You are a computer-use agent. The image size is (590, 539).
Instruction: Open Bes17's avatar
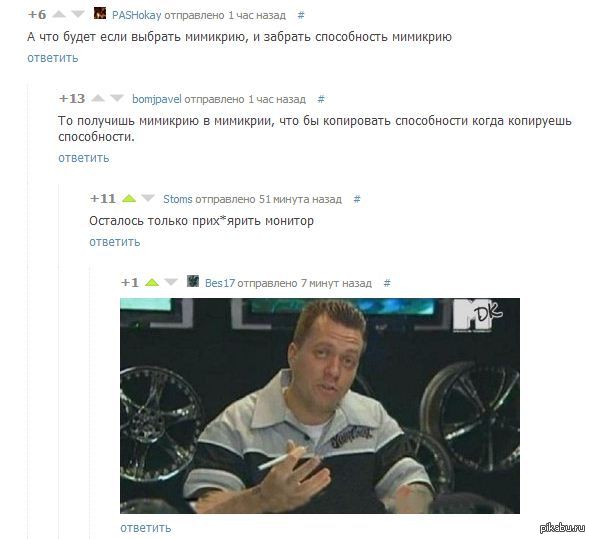(x=193, y=281)
